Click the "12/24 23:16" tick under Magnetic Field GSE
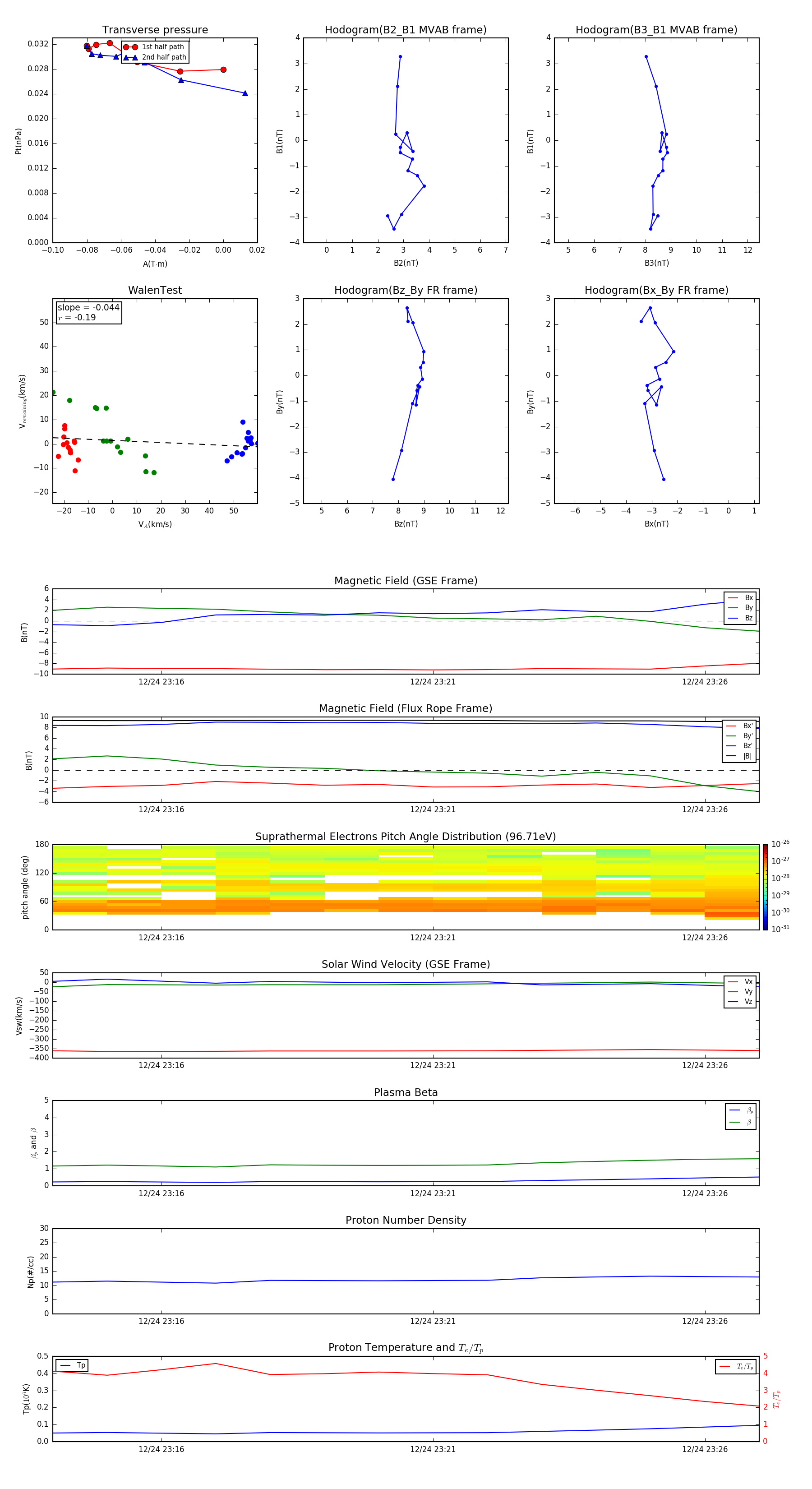The height and width of the screenshot is (1489, 812). click(161, 682)
